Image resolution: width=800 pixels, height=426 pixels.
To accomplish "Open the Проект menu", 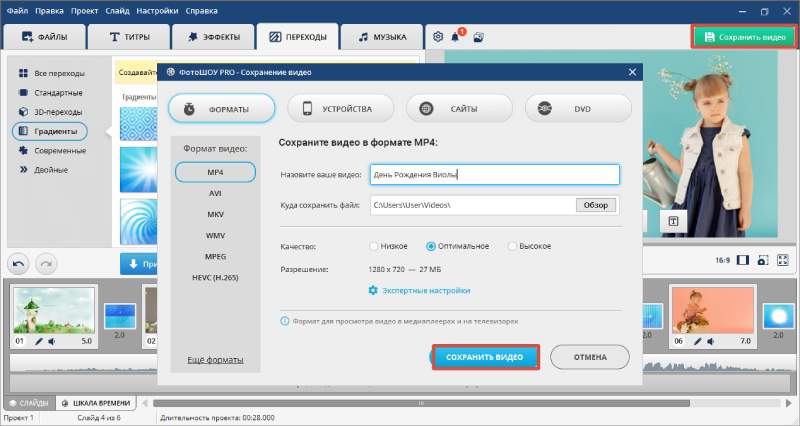I will pyautogui.click(x=85, y=11).
